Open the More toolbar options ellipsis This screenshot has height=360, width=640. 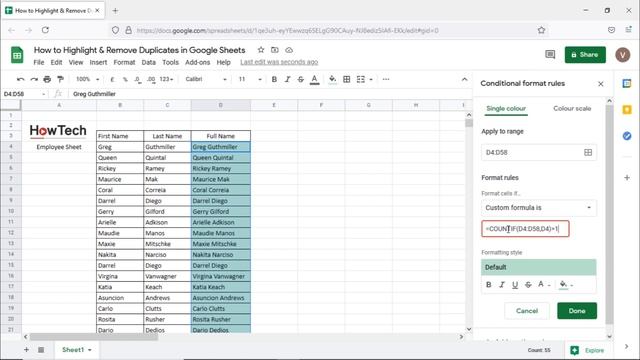coord(386,79)
